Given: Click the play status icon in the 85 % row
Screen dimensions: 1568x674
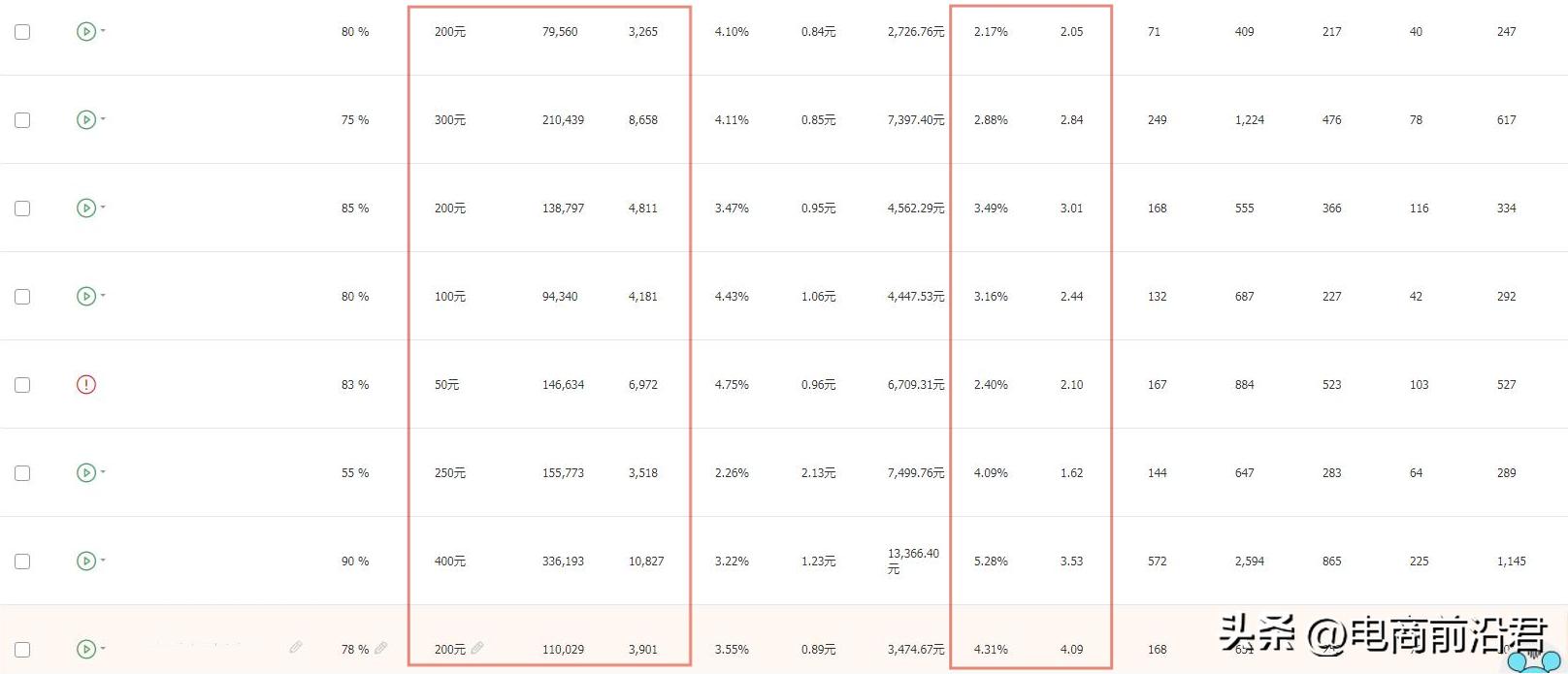Looking at the screenshot, I should click(x=86, y=209).
